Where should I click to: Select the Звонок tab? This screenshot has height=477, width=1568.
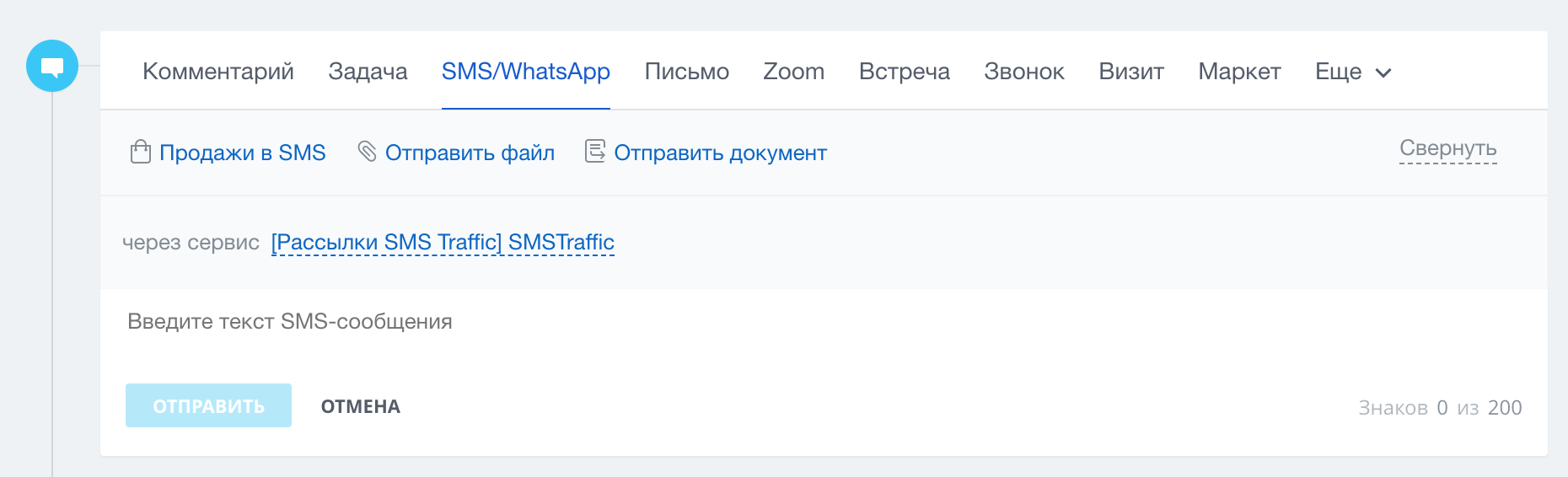pos(1023,72)
